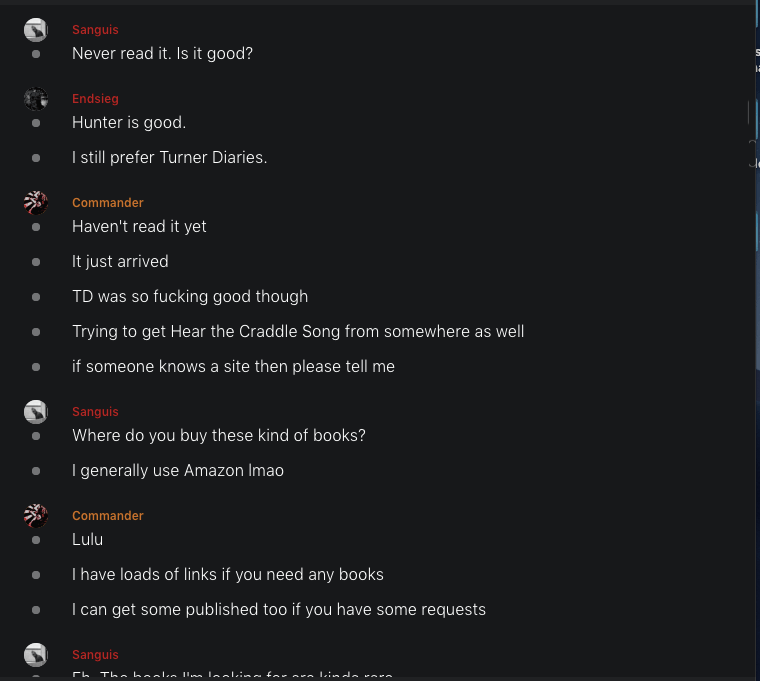Click Commander username above "Haven't read it yet"
Image resolution: width=760 pixels, height=681 pixels.
[x=108, y=203]
